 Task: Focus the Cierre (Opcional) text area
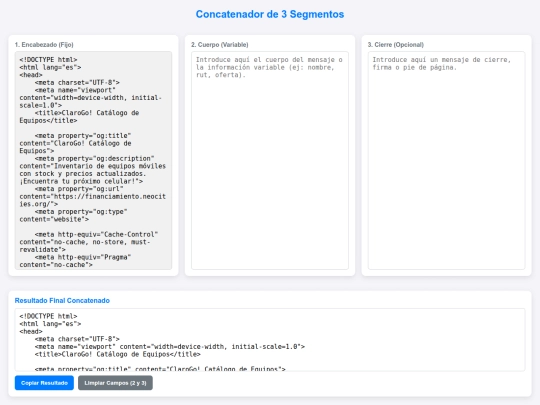pyautogui.click(x=446, y=160)
